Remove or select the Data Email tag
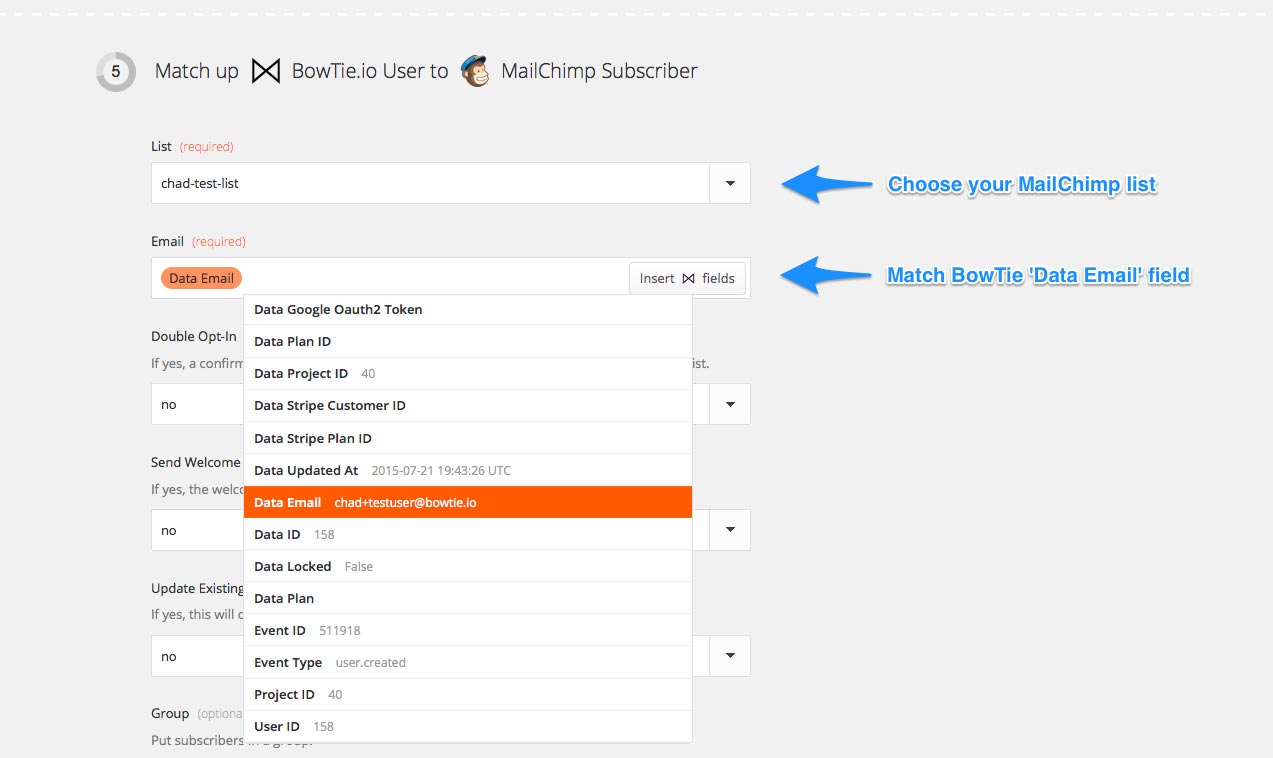Viewport: 1273px width, 758px height. click(201, 278)
